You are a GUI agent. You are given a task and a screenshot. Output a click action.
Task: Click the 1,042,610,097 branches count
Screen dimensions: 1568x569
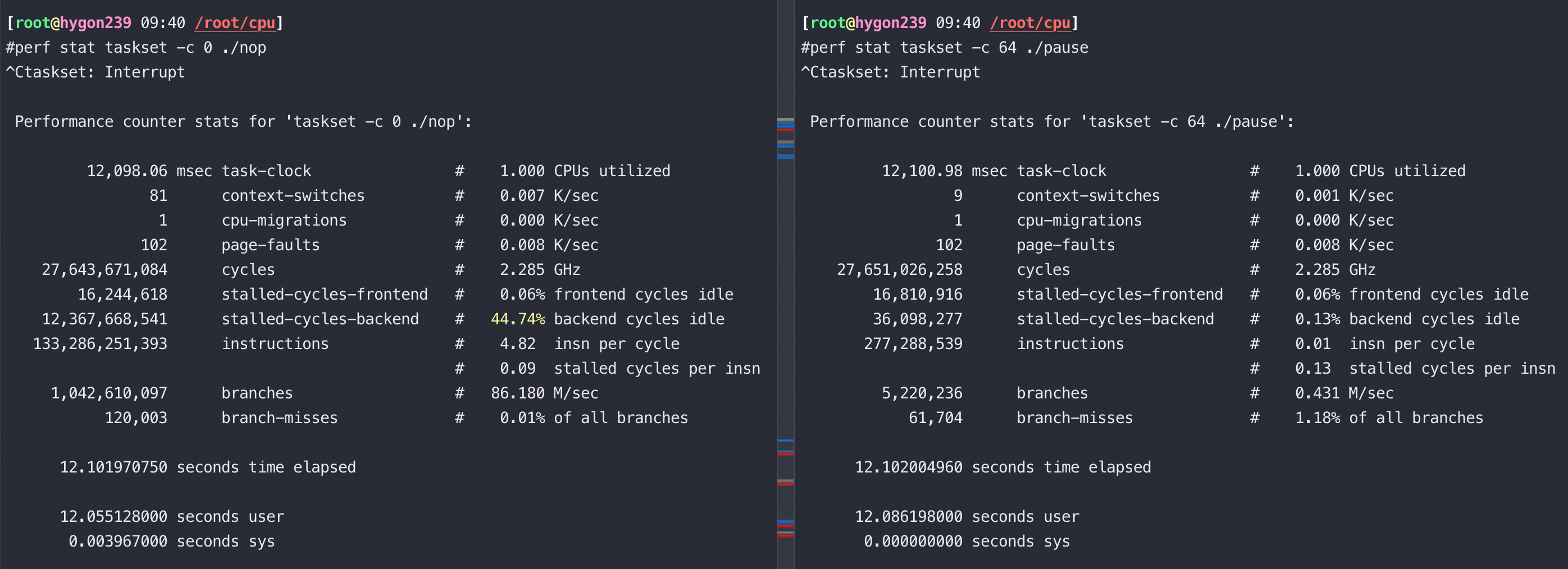[109, 393]
